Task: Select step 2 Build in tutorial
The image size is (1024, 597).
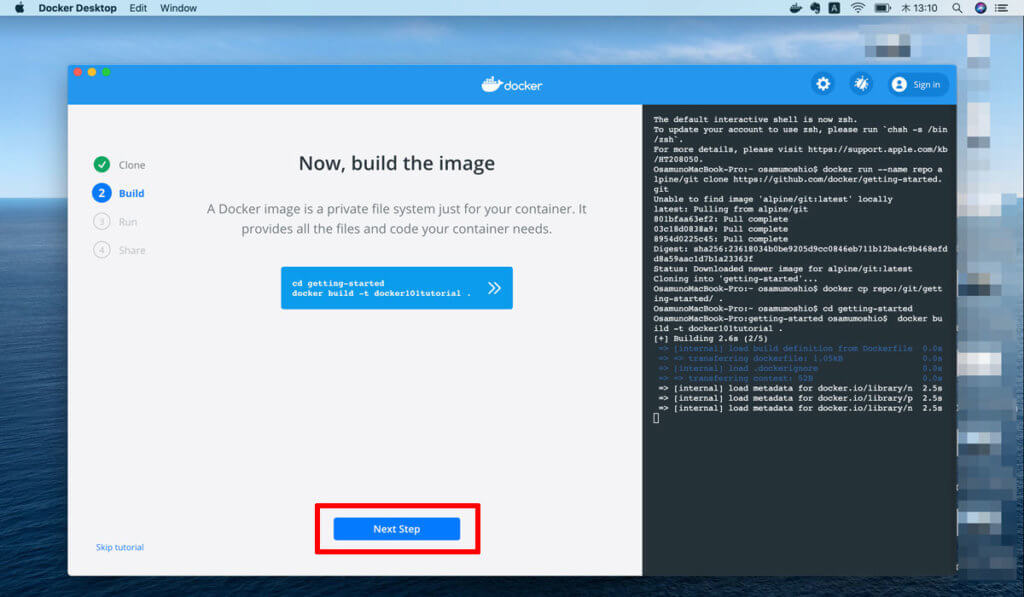Action: 102,193
